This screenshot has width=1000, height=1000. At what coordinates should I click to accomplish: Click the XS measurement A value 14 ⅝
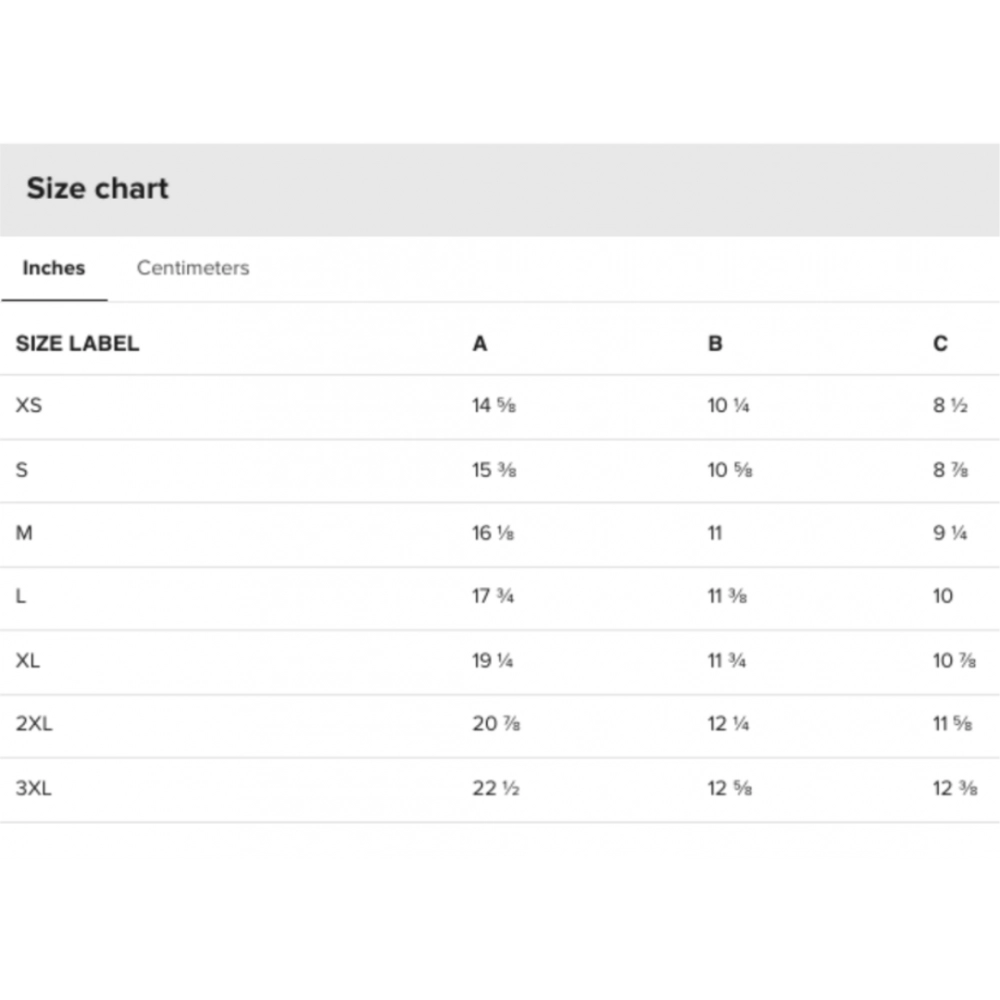click(494, 406)
